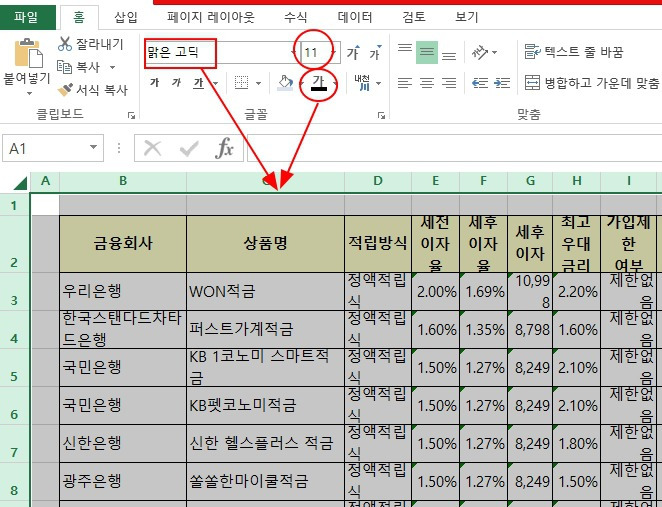
Task: Click cell 퍼스트가계적금
Action: (266, 329)
